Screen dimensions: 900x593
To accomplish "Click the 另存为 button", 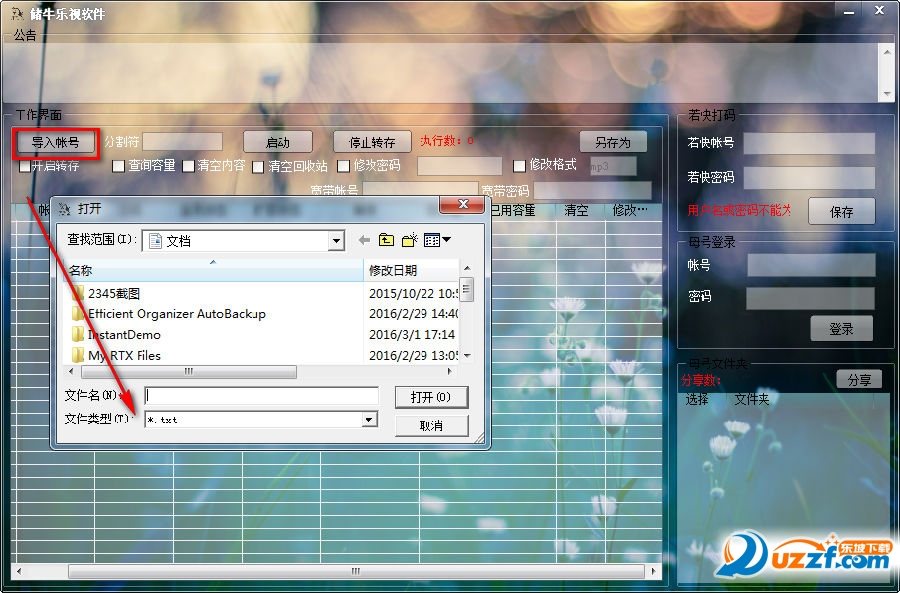I will 613,142.
